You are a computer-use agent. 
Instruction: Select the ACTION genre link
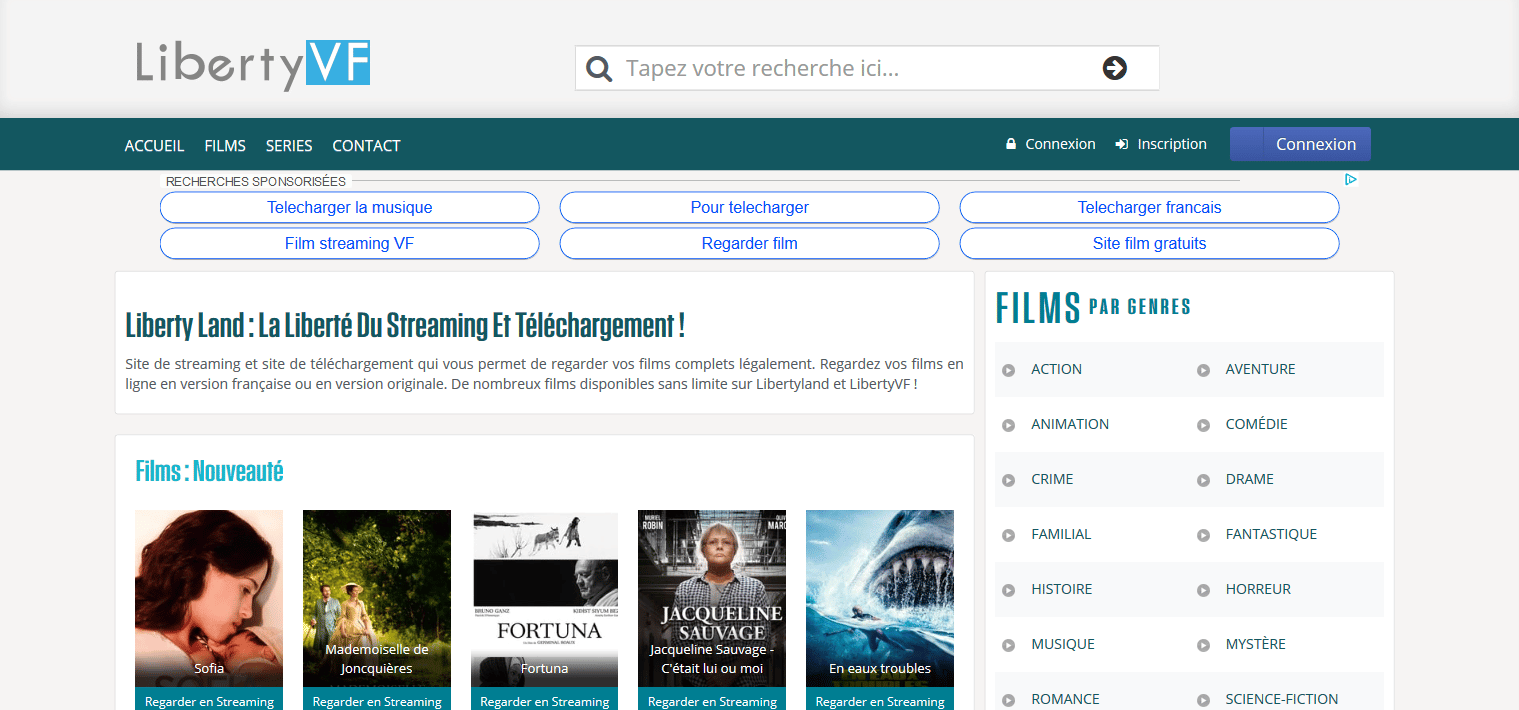point(1056,369)
